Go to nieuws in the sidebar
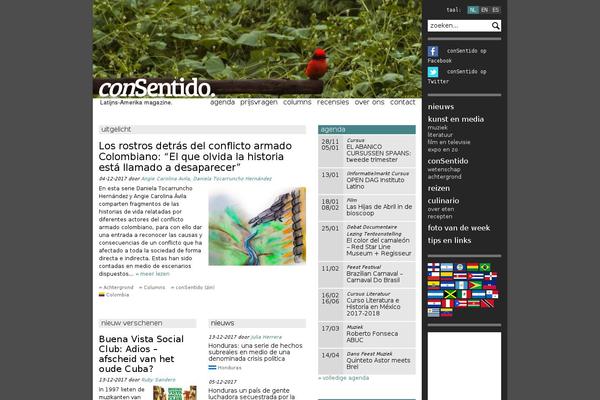 click(x=441, y=107)
